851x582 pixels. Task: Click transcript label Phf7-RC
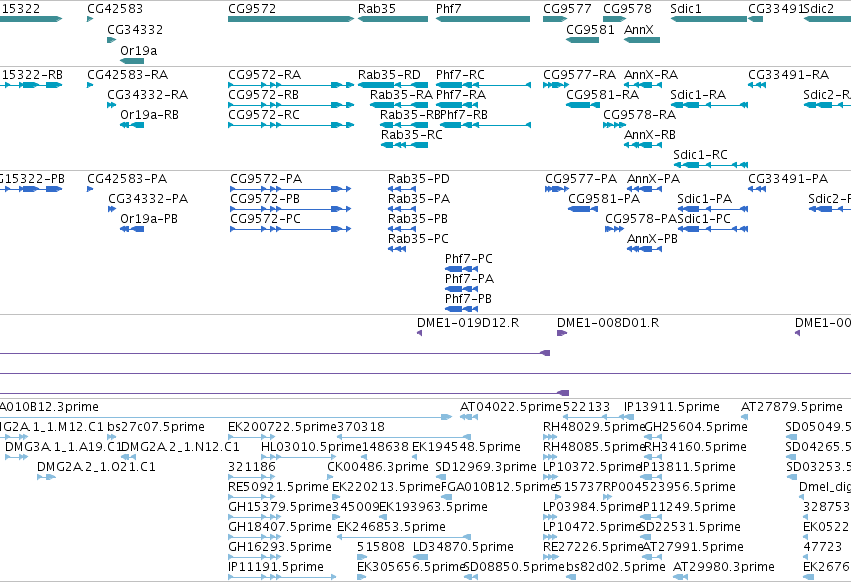[460, 74]
